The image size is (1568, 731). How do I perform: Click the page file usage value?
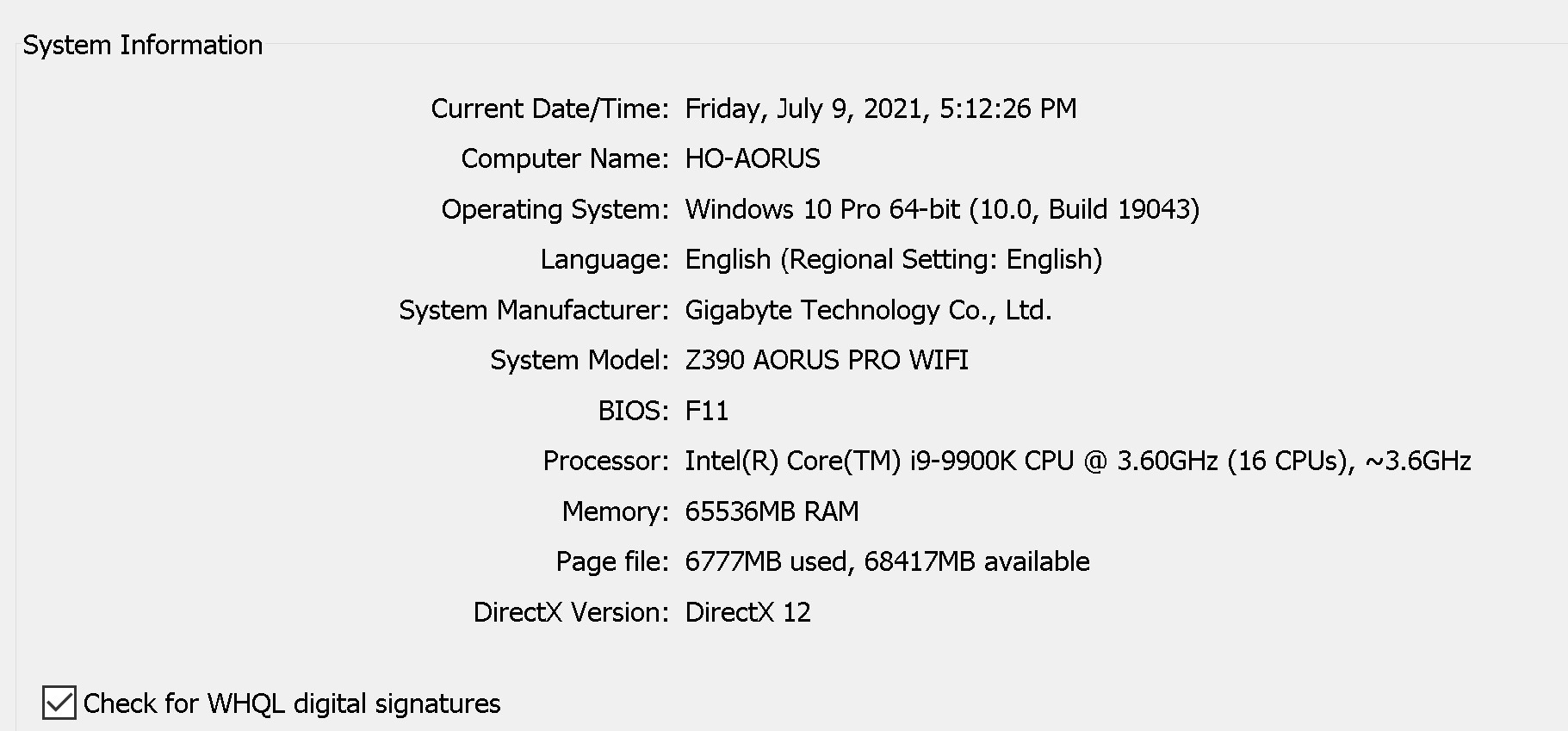(887, 561)
